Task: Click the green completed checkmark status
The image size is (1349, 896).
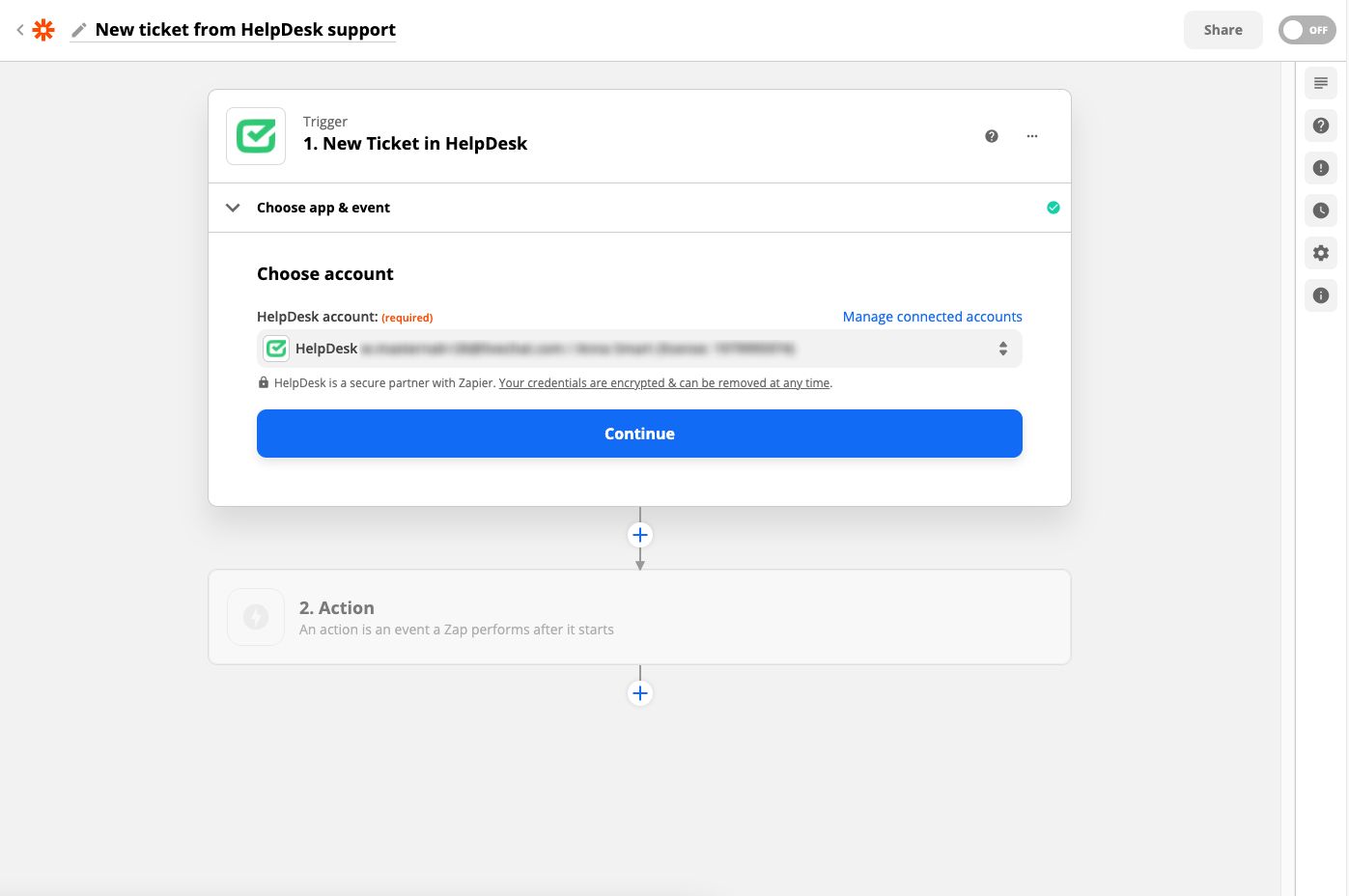Action: tap(1054, 208)
